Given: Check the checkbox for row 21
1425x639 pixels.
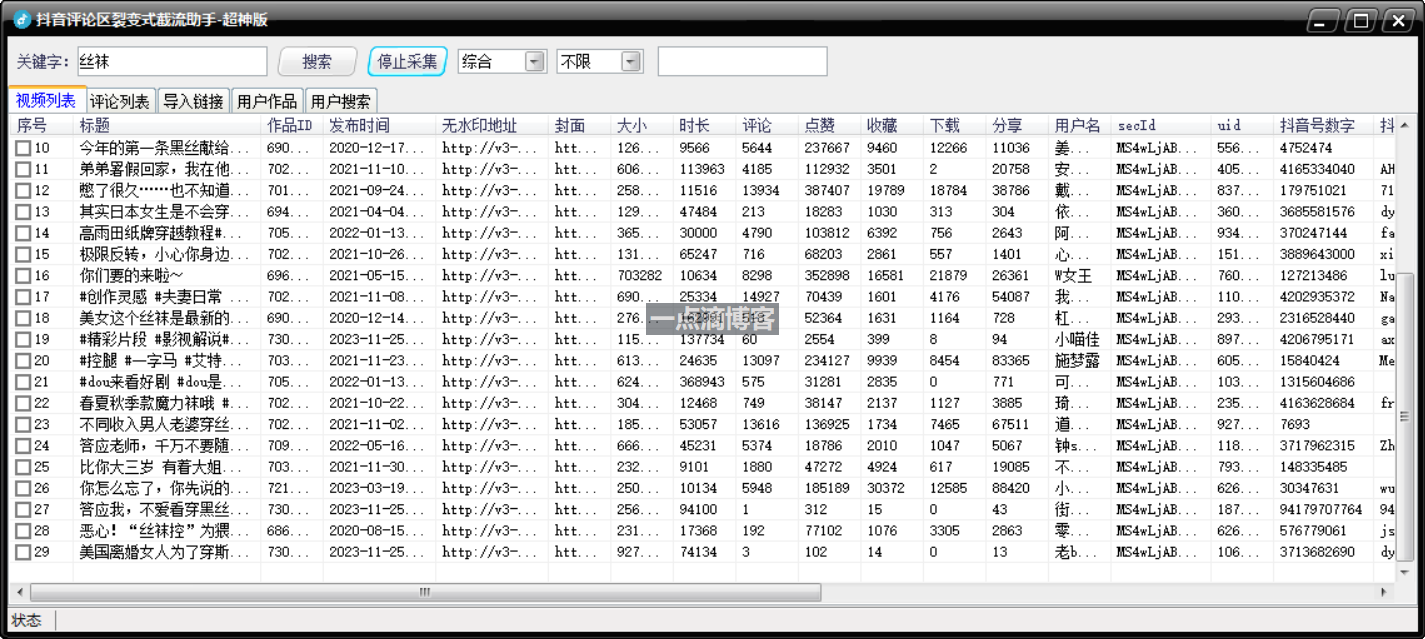Looking at the screenshot, I should coord(23,382).
